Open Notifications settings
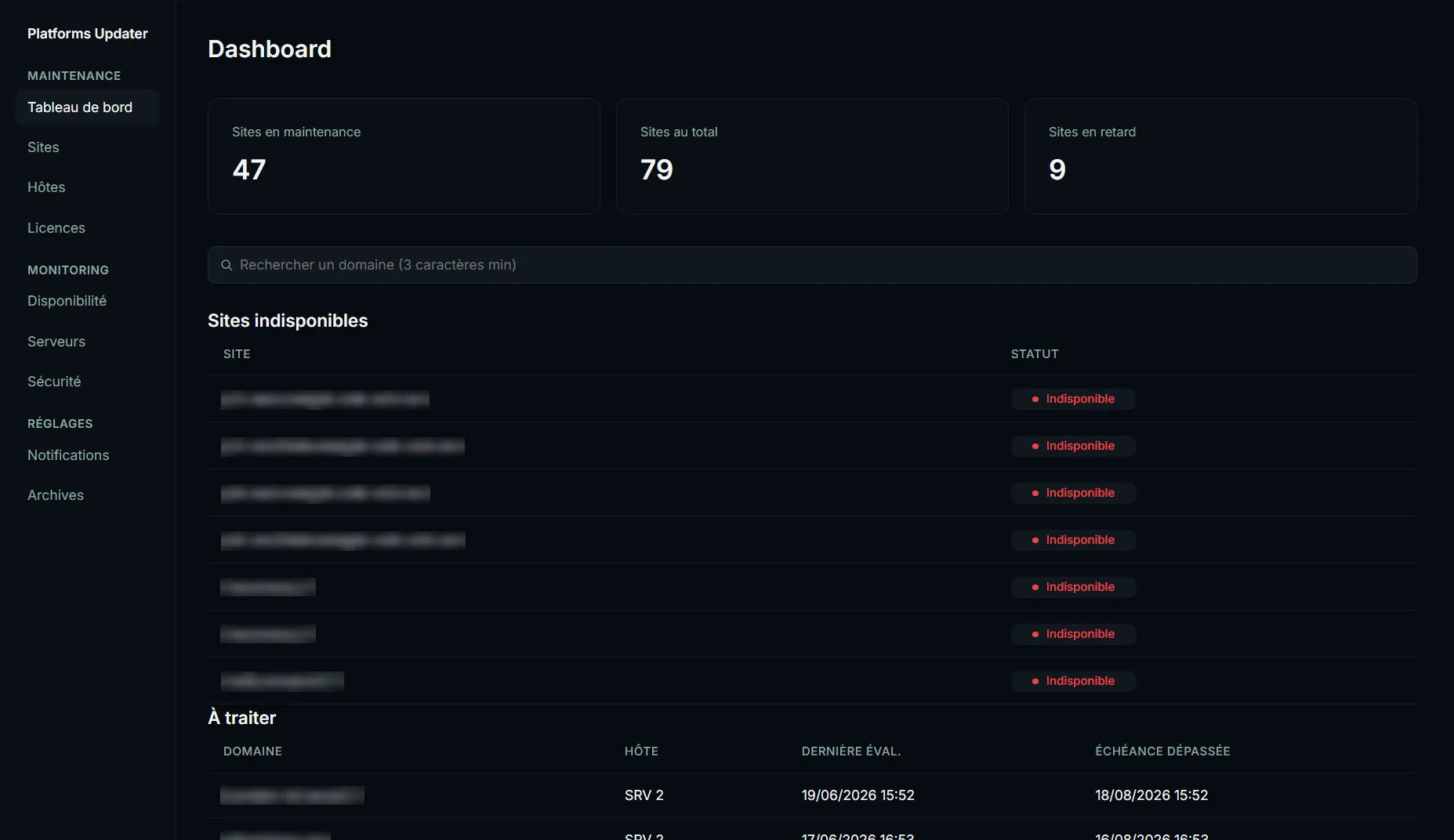Image resolution: width=1454 pixels, height=840 pixels. 68,455
